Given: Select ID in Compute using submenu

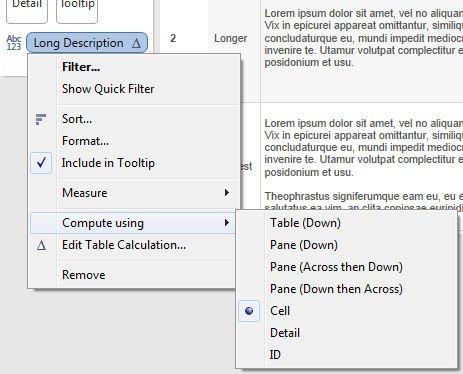Looking at the screenshot, I should tap(275, 355).
